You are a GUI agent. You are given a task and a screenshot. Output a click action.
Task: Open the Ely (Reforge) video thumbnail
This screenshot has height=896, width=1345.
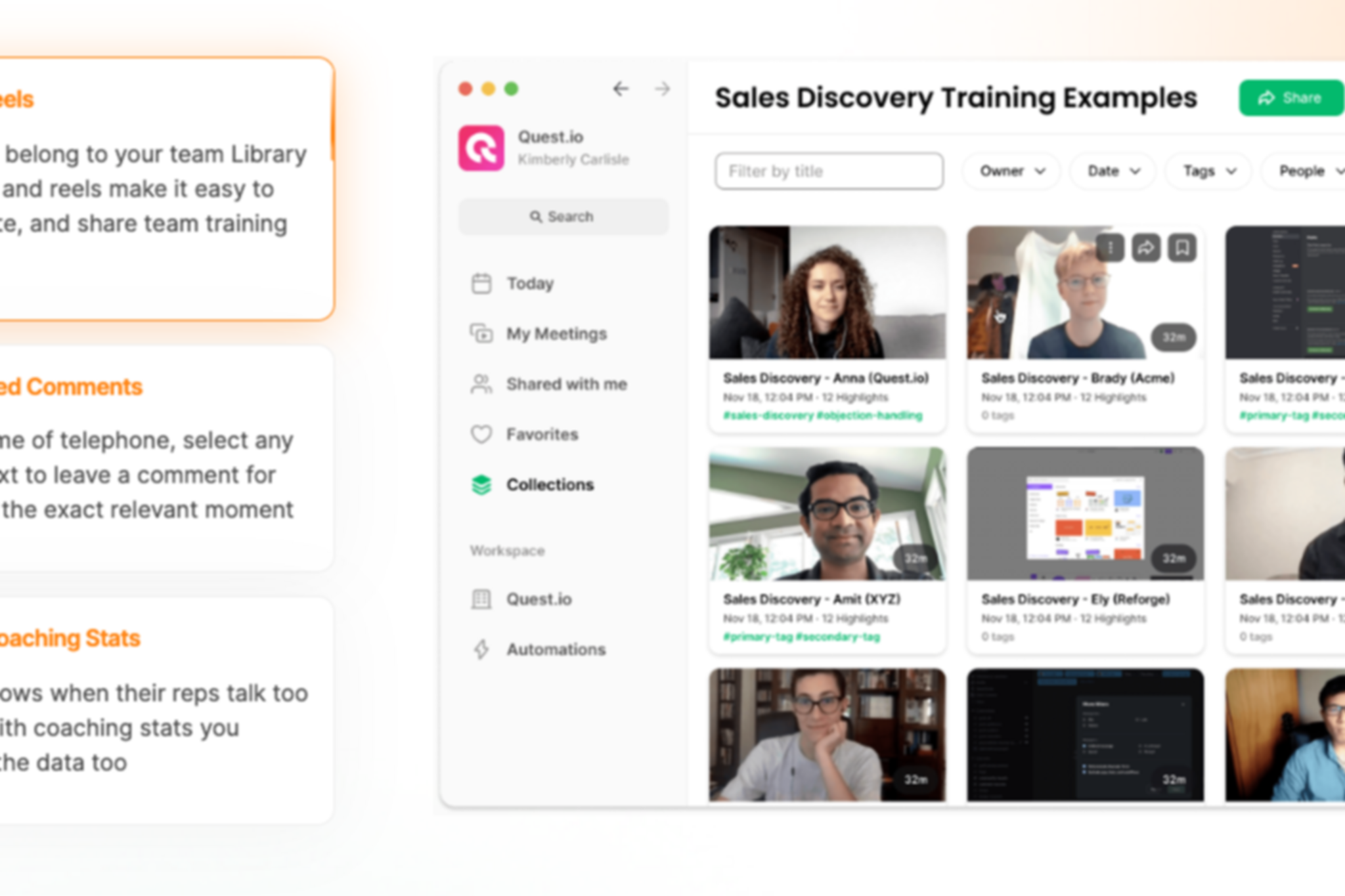coord(1086,514)
